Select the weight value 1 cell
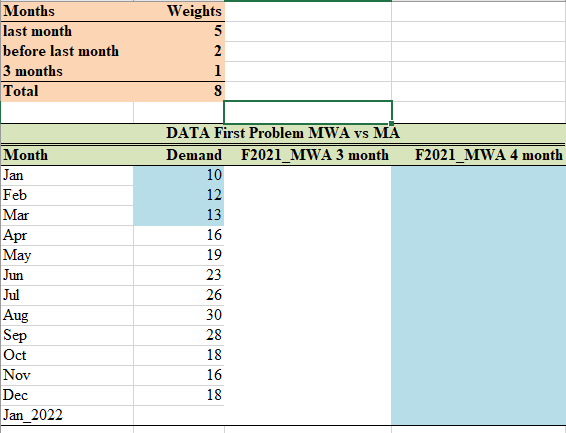This screenshot has width=566, height=433. (179, 71)
